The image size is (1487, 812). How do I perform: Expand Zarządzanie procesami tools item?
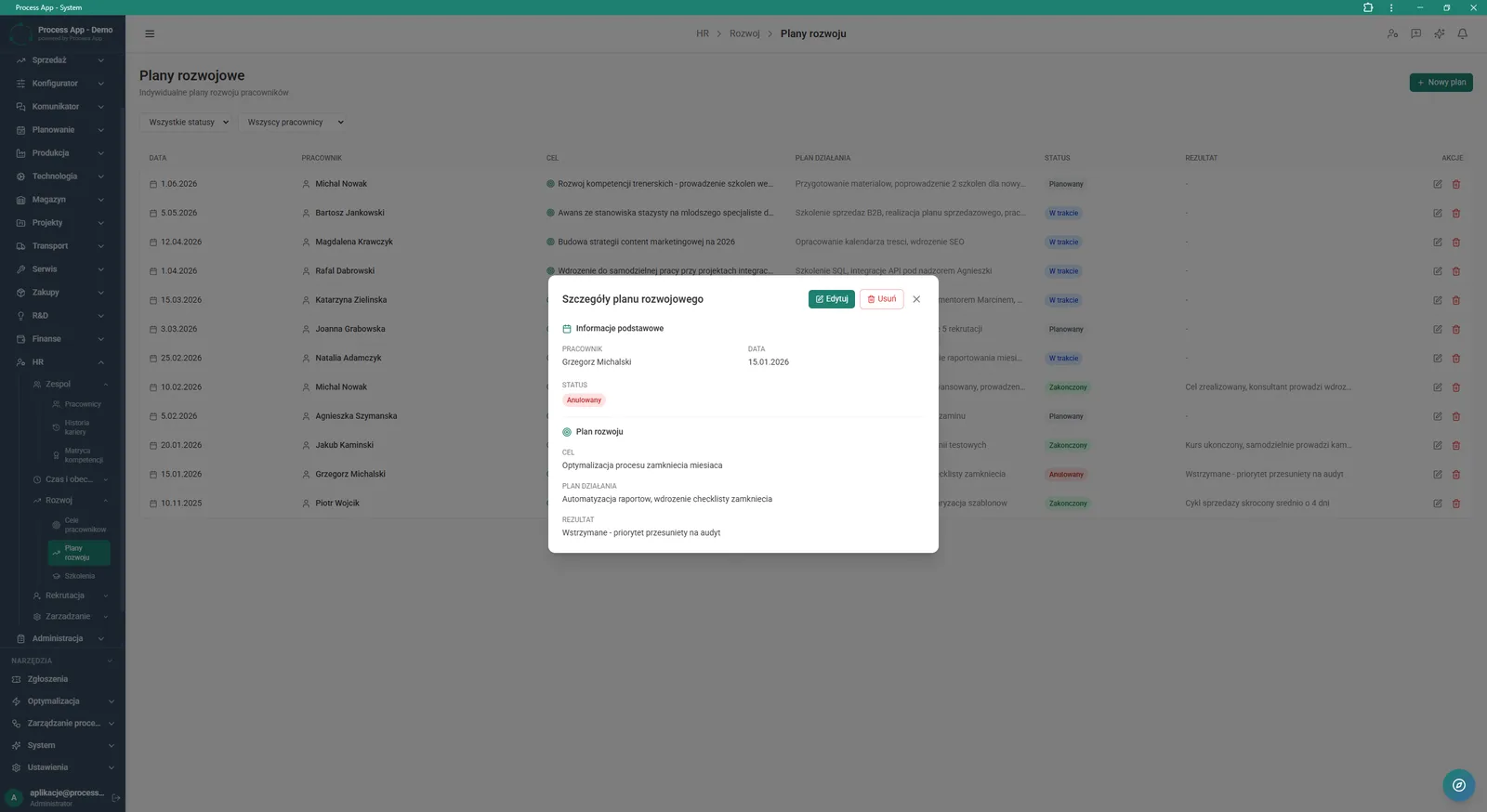click(x=60, y=724)
